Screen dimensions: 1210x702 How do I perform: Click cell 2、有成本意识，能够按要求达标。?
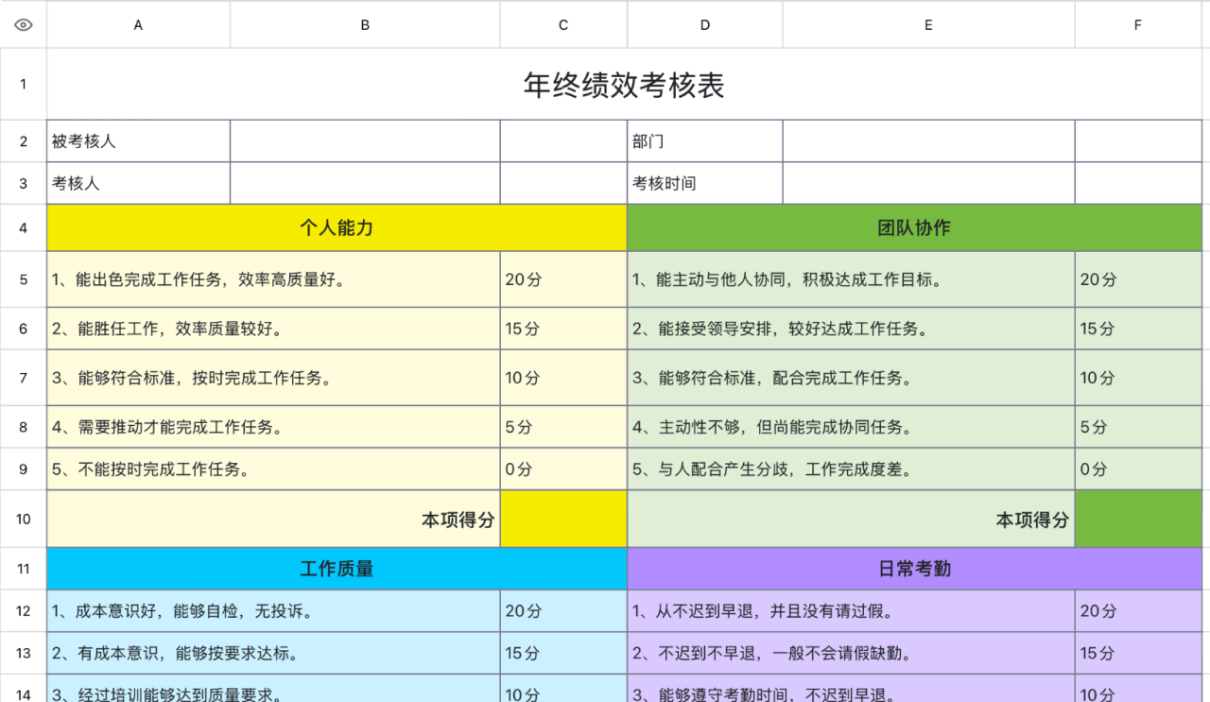[273, 653]
